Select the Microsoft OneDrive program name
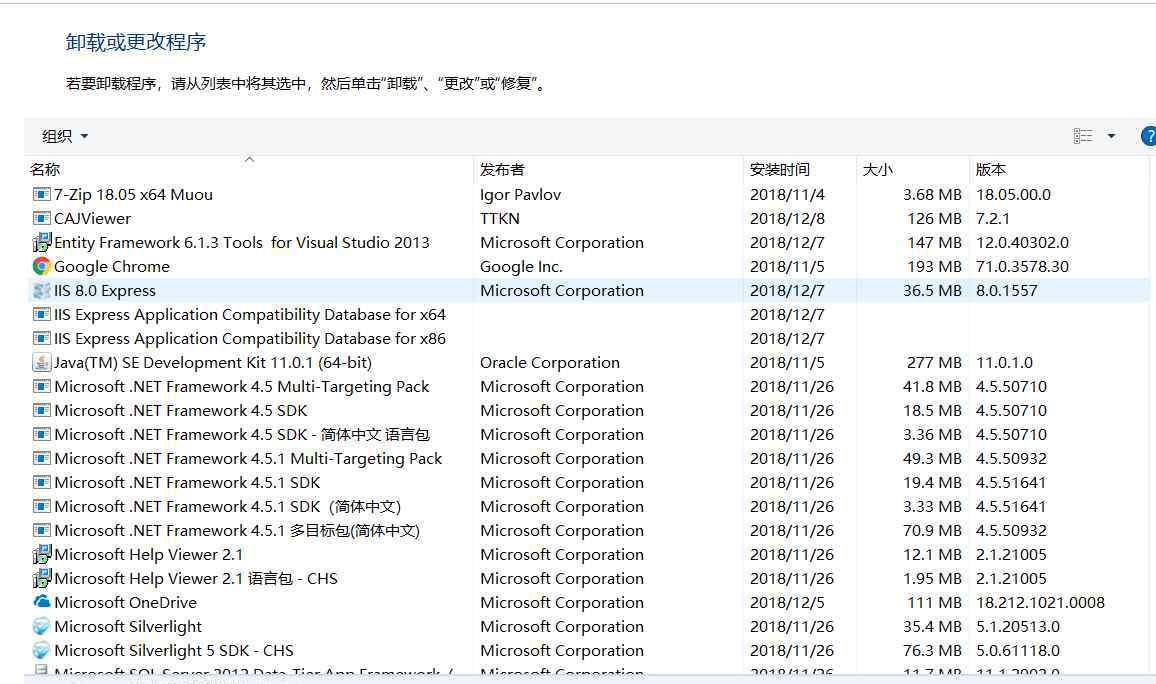The width and height of the screenshot is (1156, 684). pos(125,602)
